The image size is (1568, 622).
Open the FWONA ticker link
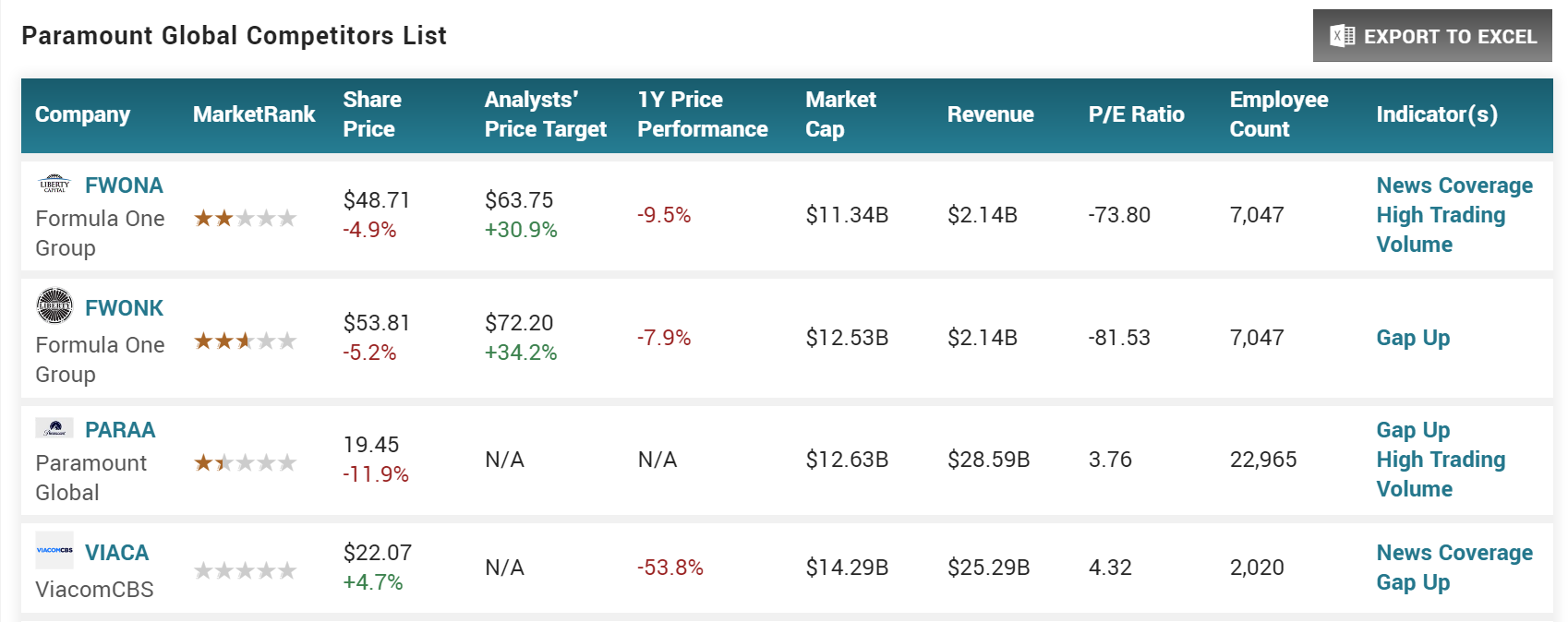124,185
